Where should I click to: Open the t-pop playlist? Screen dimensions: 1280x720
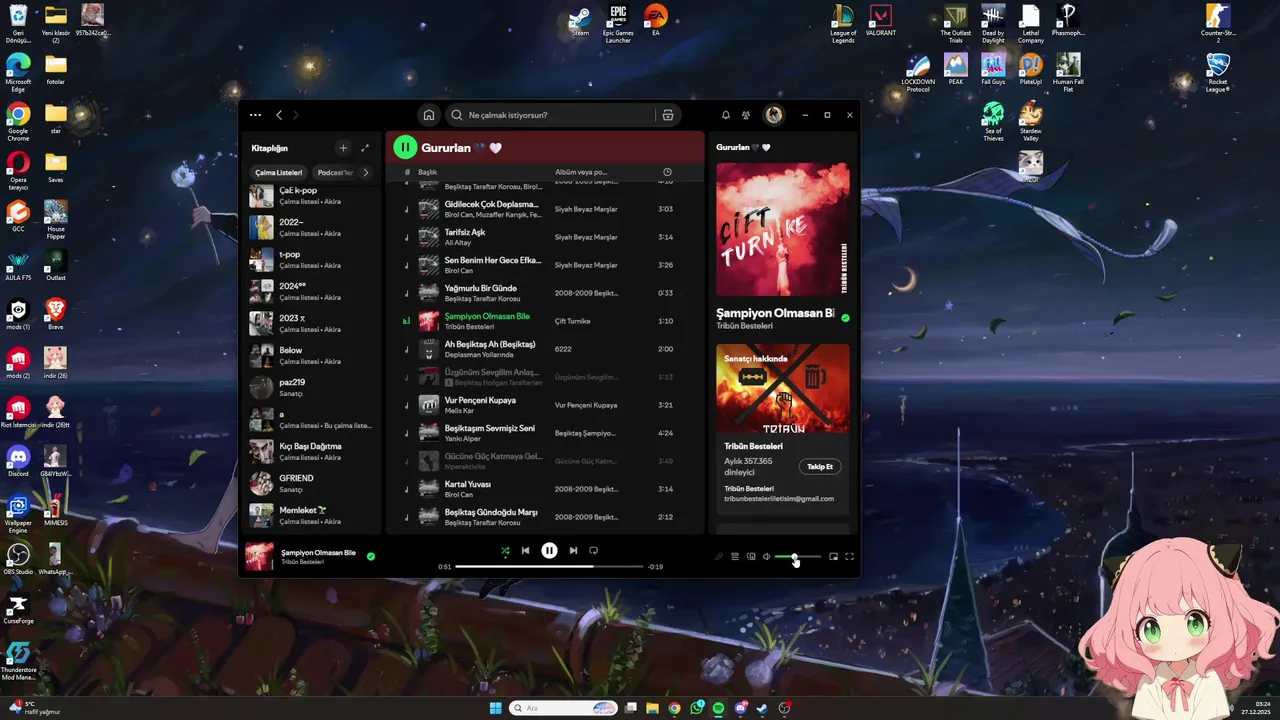pos(312,260)
